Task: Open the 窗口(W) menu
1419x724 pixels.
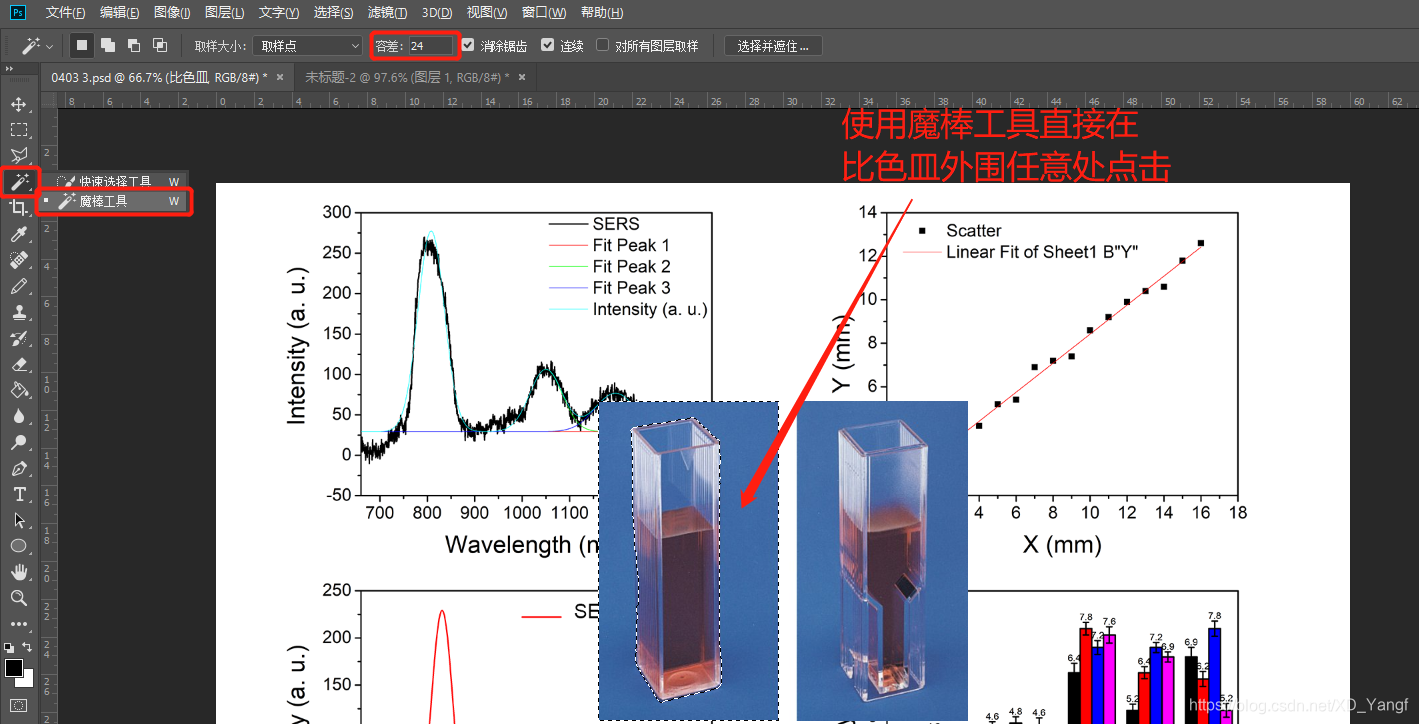Action: 544,12
